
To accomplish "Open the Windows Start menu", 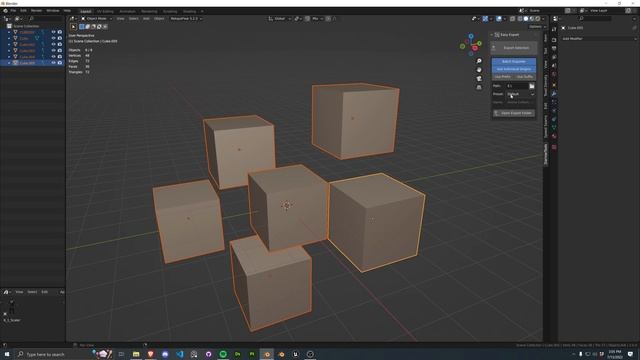I will [x=7, y=354].
